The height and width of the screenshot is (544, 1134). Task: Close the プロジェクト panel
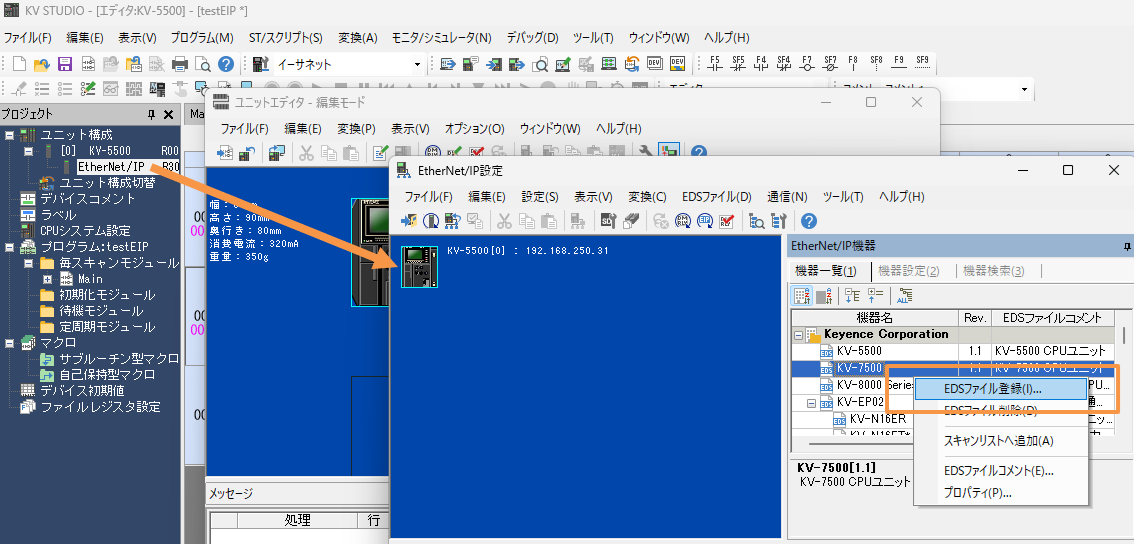pos(169,114)
